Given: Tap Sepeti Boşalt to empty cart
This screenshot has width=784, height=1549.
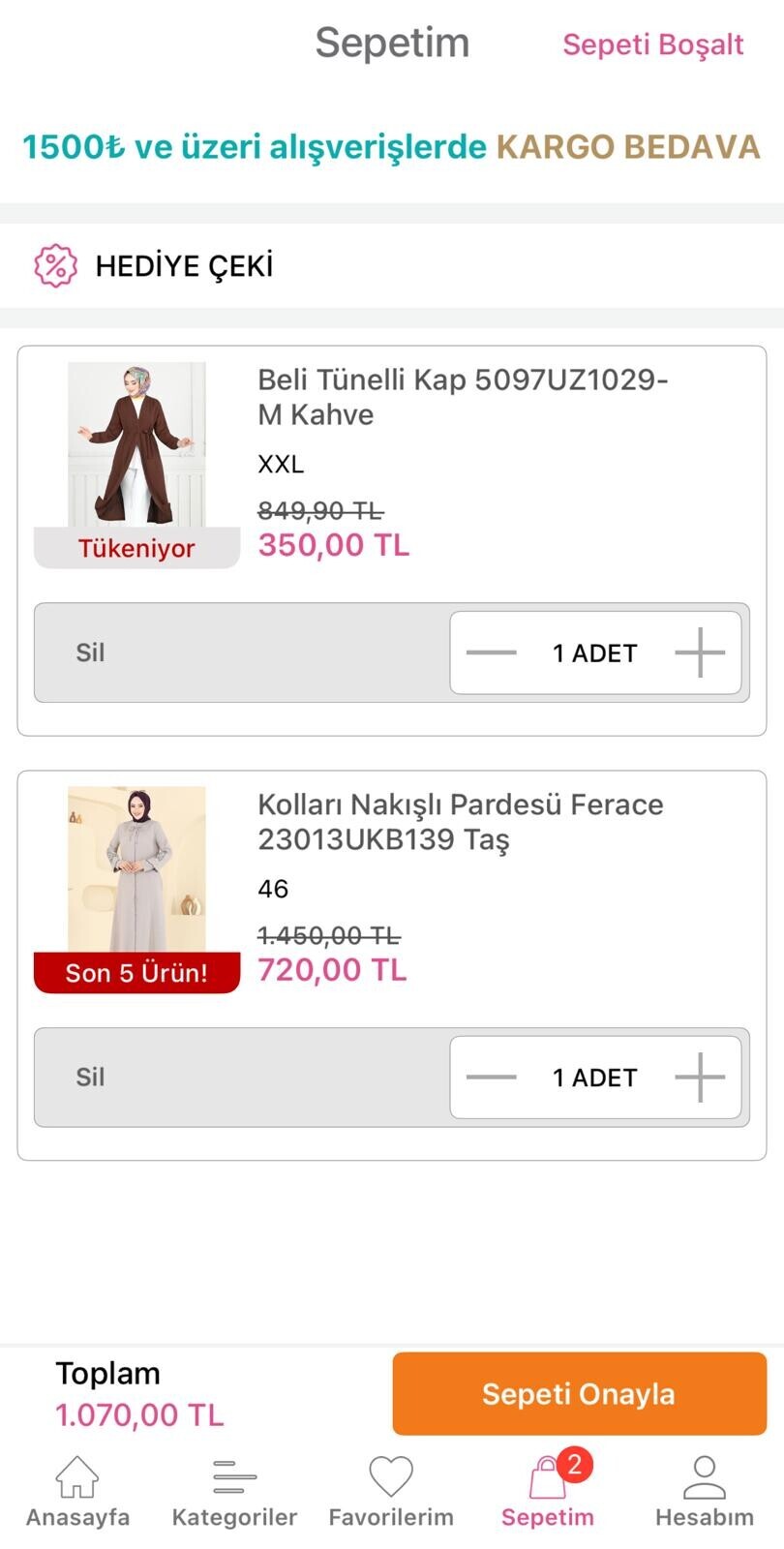Looking at the screenshot, I should click(x=653, y=45).
